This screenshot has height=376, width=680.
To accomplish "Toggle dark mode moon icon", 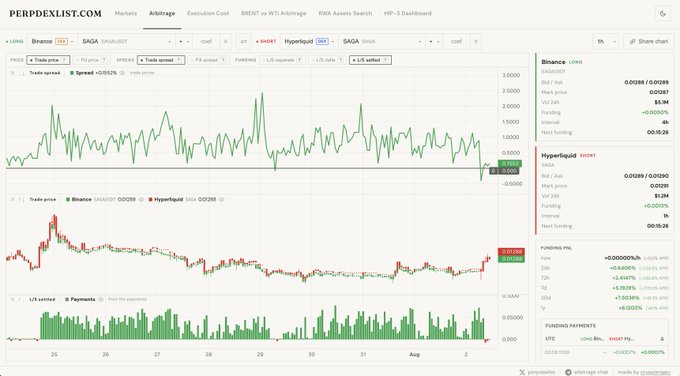I will [663, 13].
